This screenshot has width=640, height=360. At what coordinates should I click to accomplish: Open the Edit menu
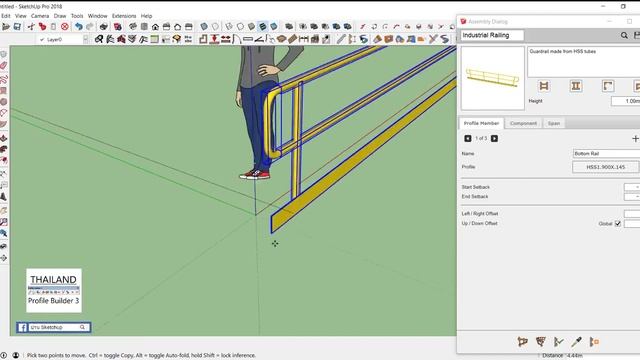pos(6,16)
